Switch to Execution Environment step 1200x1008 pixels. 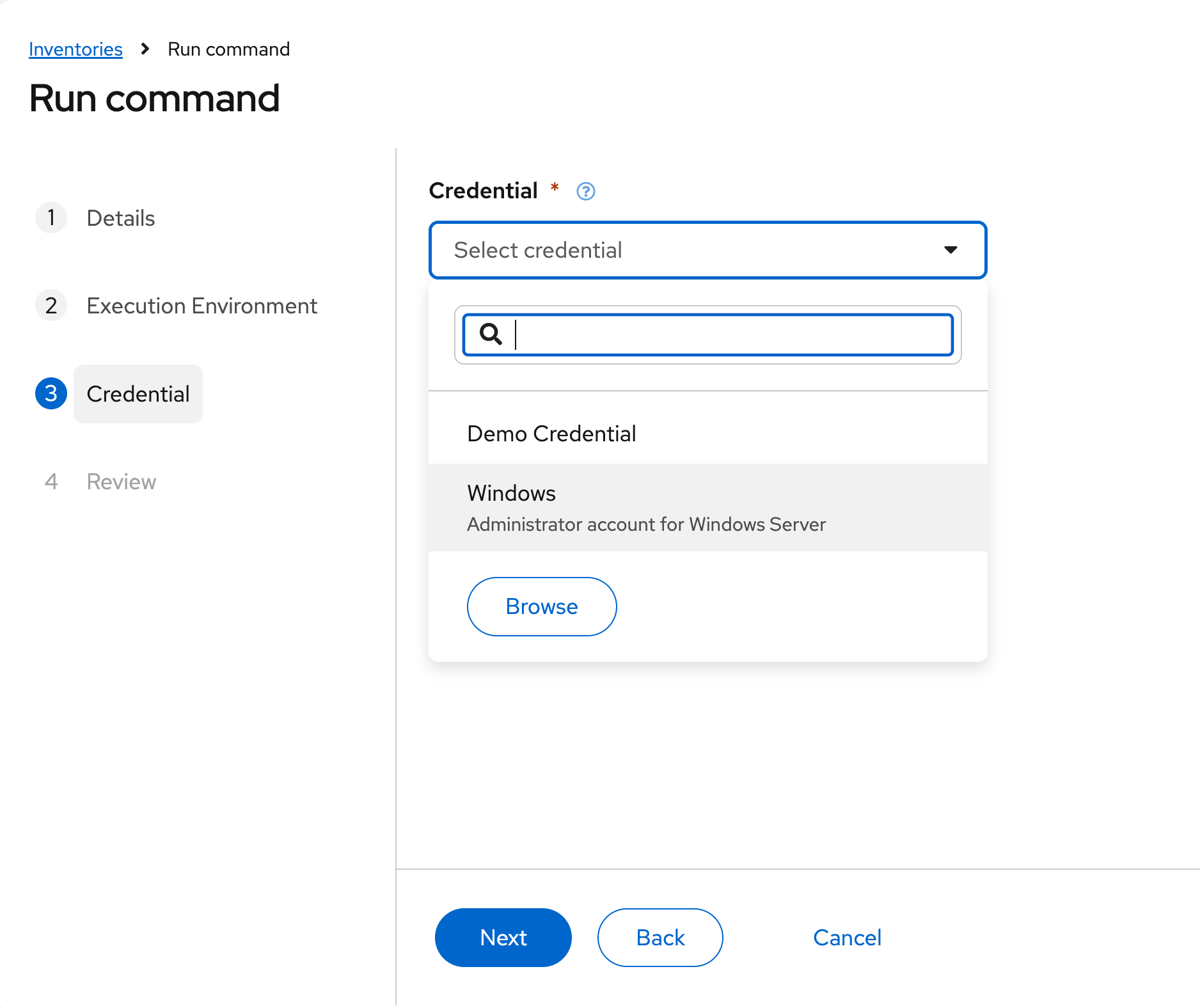point(201,306)
